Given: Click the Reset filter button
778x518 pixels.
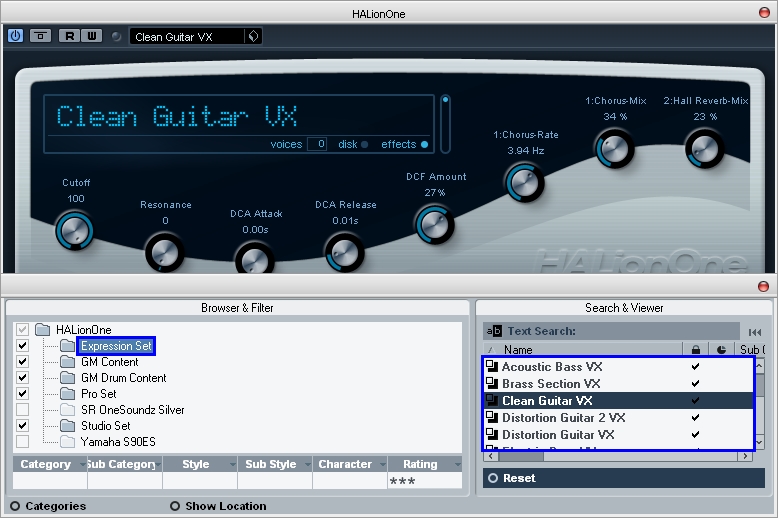Looking at the screenshot, I should click(x=624, y=478).
